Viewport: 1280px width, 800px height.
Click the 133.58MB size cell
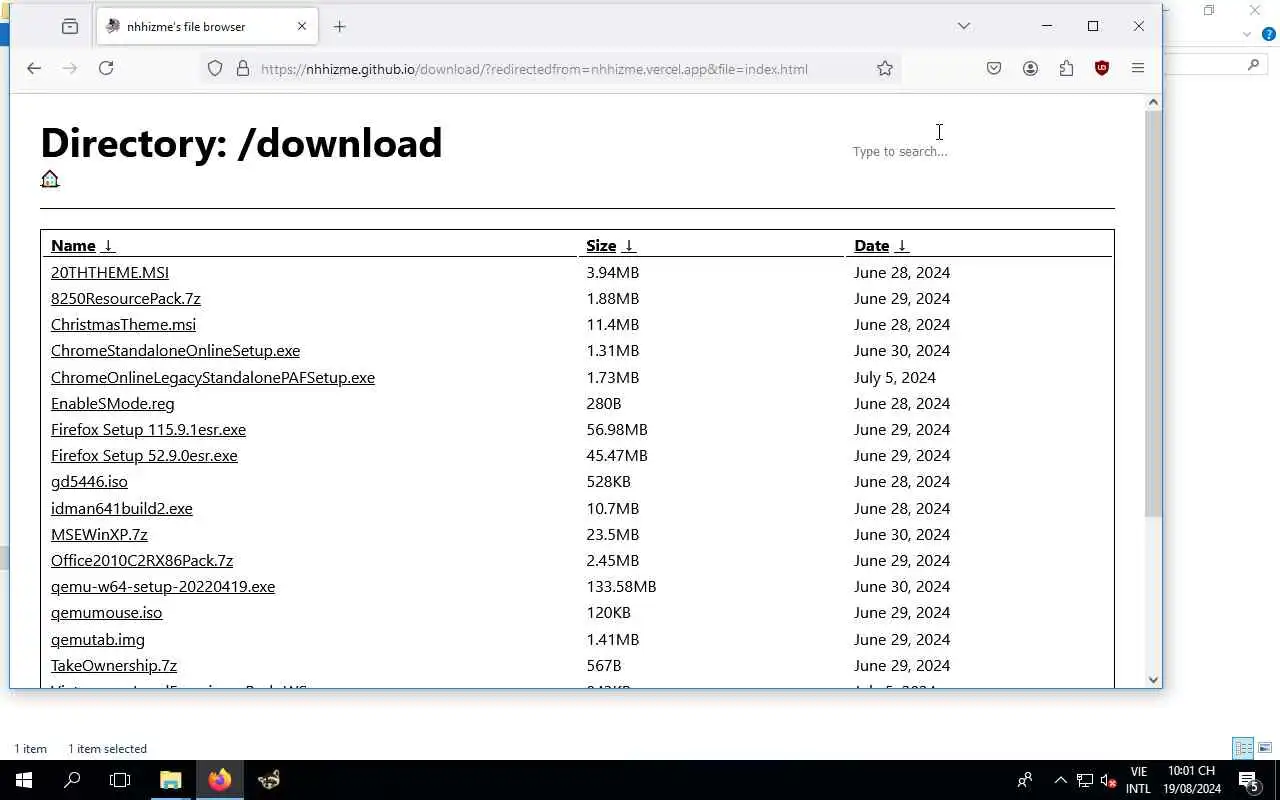click(x=621, y=586)
